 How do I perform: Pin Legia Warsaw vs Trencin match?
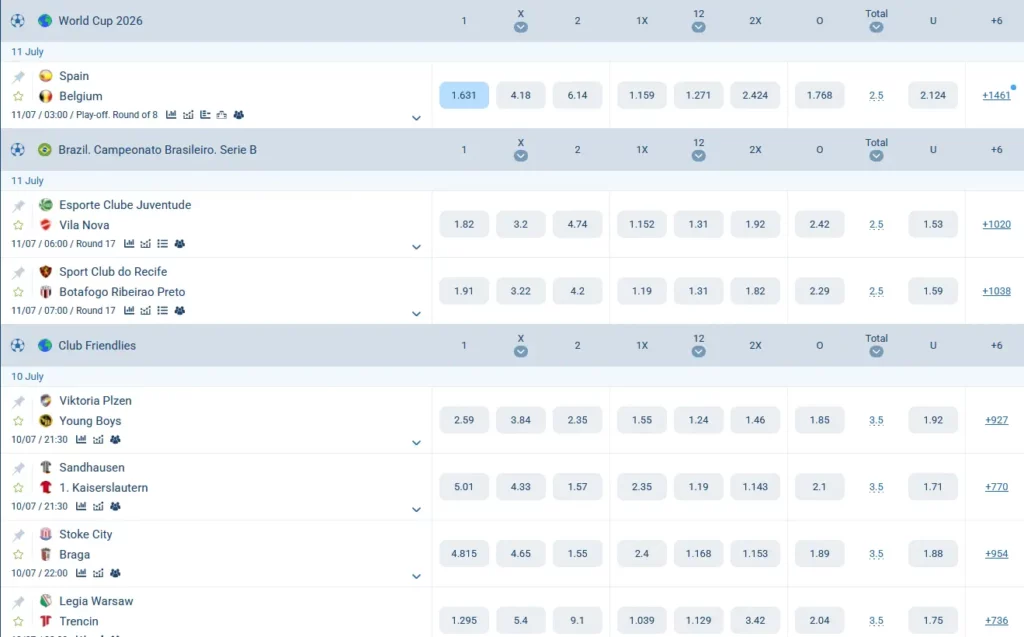[x=18, y=602]
